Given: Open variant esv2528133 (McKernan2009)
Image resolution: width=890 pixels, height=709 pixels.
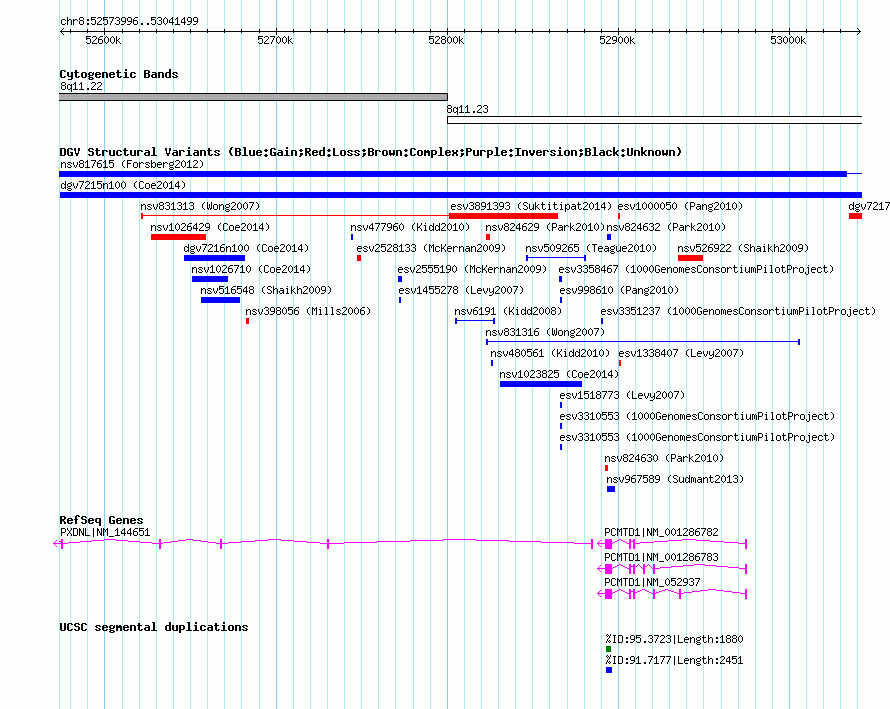Looking at the screenshot, I should (x=431, y=248).
